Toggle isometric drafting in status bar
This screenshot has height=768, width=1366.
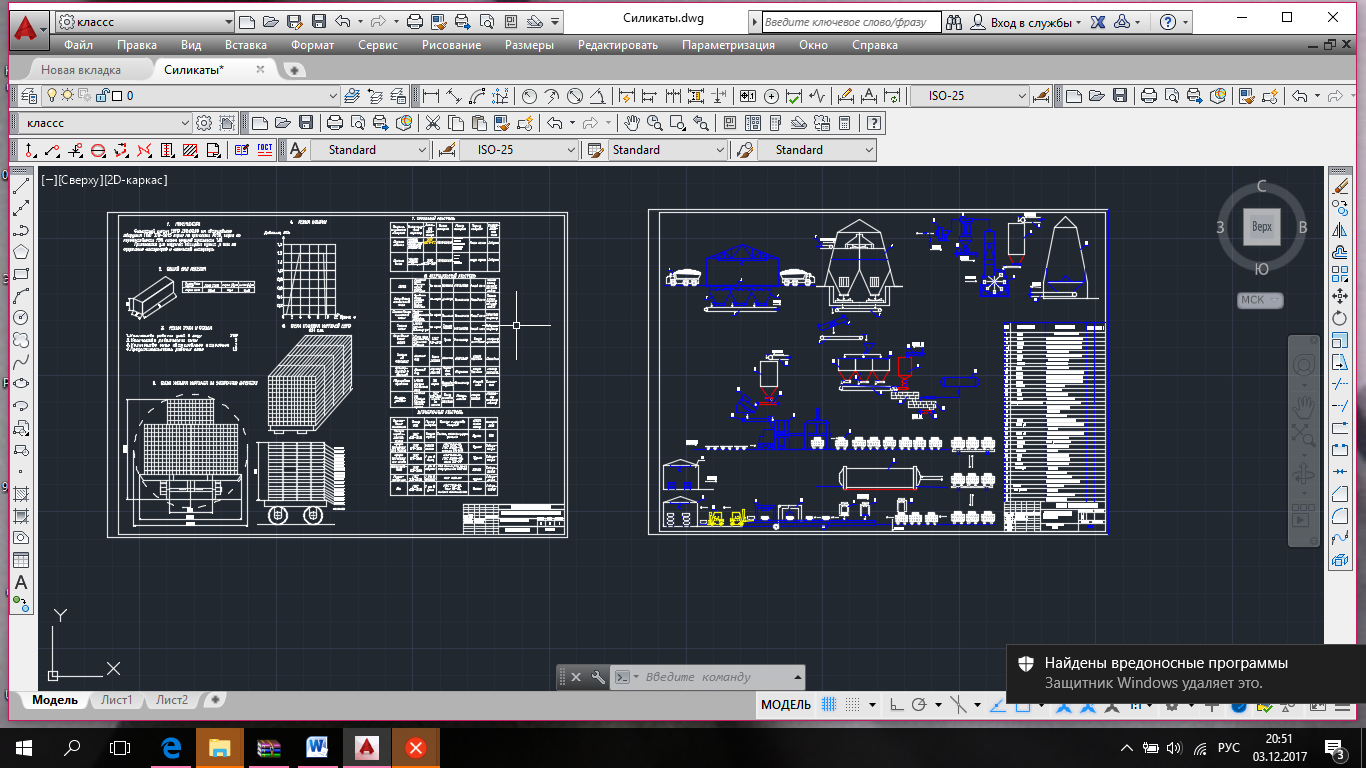pyautogui.click(x=960, y=704)
